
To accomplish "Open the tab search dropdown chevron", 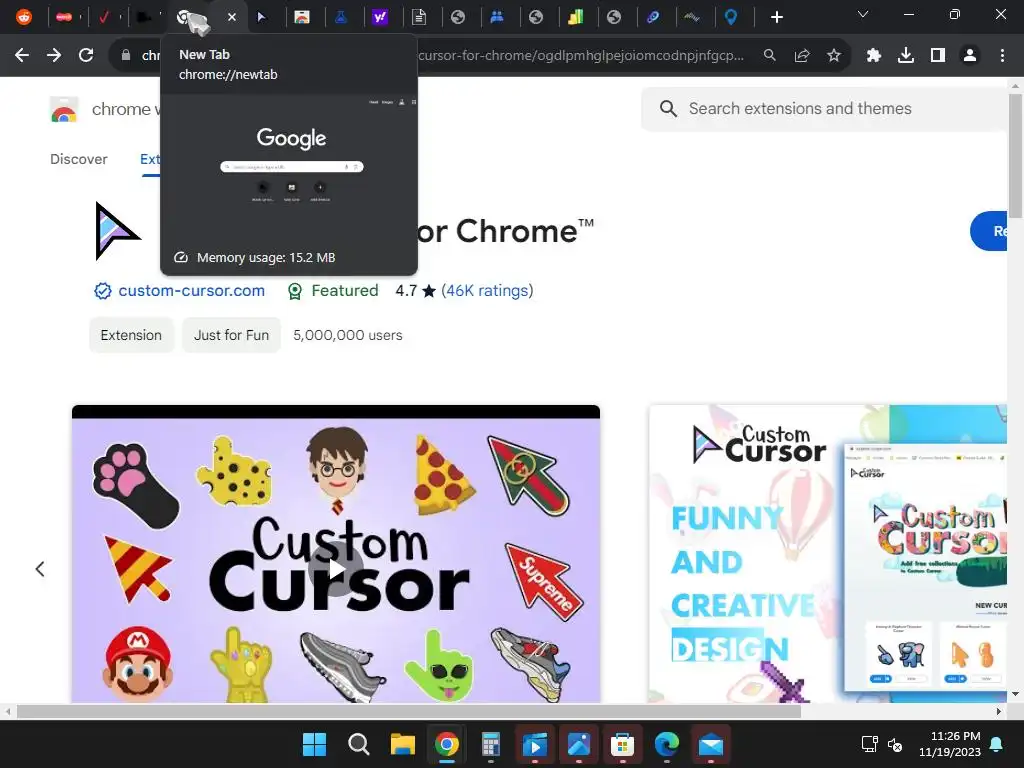I will [863, 14].
